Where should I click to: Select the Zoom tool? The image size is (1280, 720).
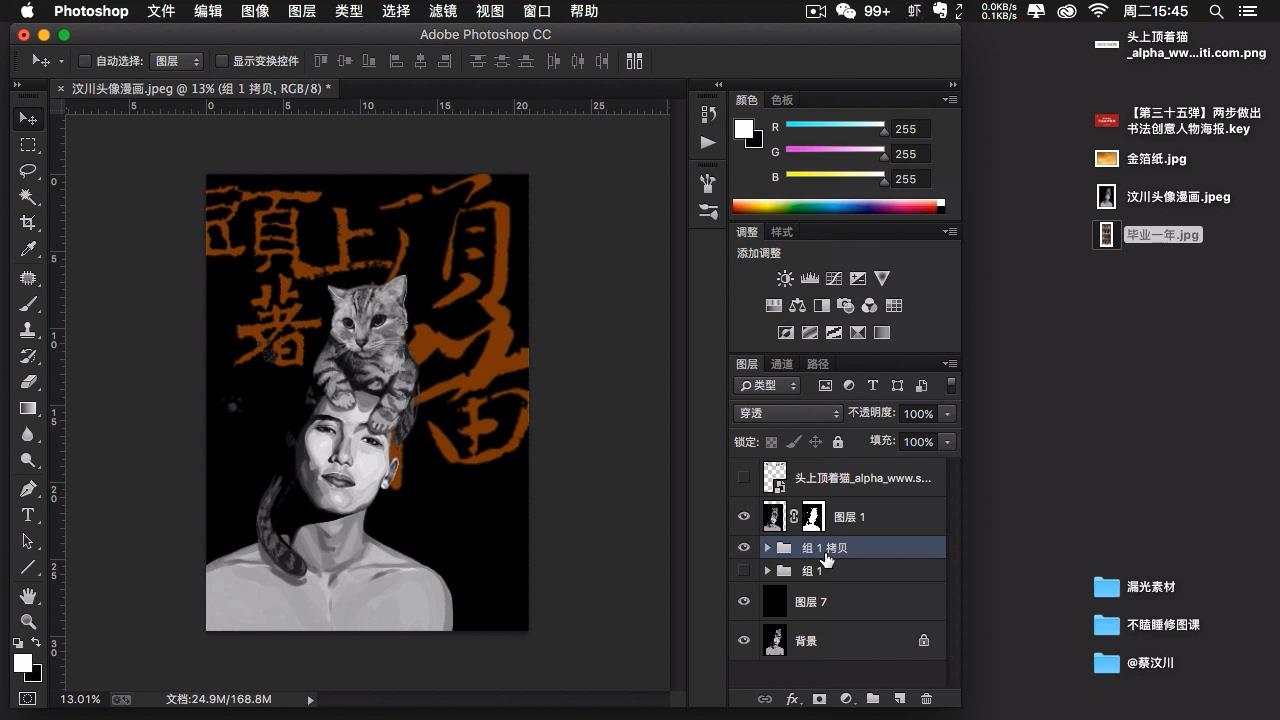pos(28,621)
